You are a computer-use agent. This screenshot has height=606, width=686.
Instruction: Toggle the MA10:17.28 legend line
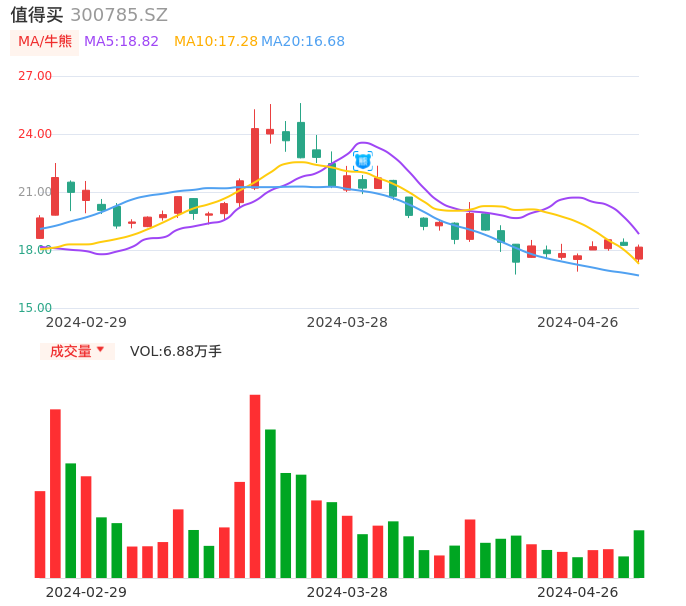click(x=215, y=42)
